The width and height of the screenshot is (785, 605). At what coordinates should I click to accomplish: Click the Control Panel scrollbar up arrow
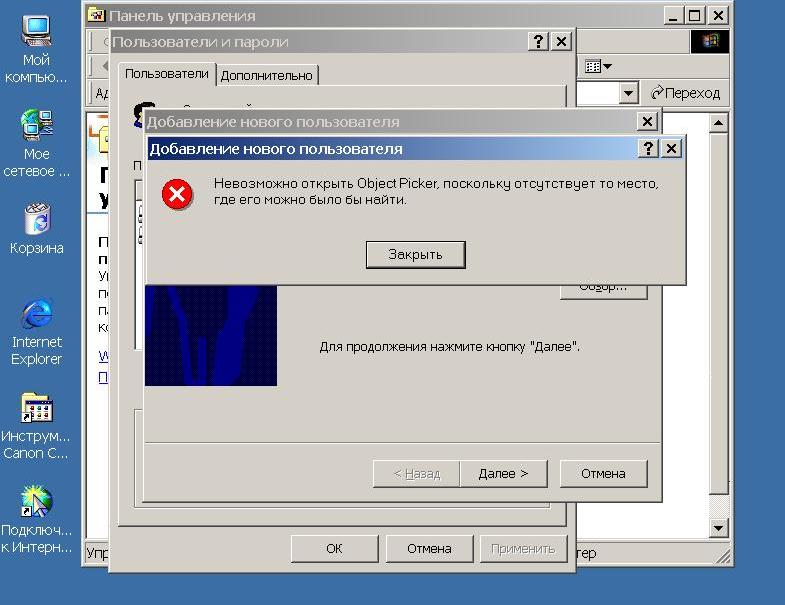[x=718, y=122]
